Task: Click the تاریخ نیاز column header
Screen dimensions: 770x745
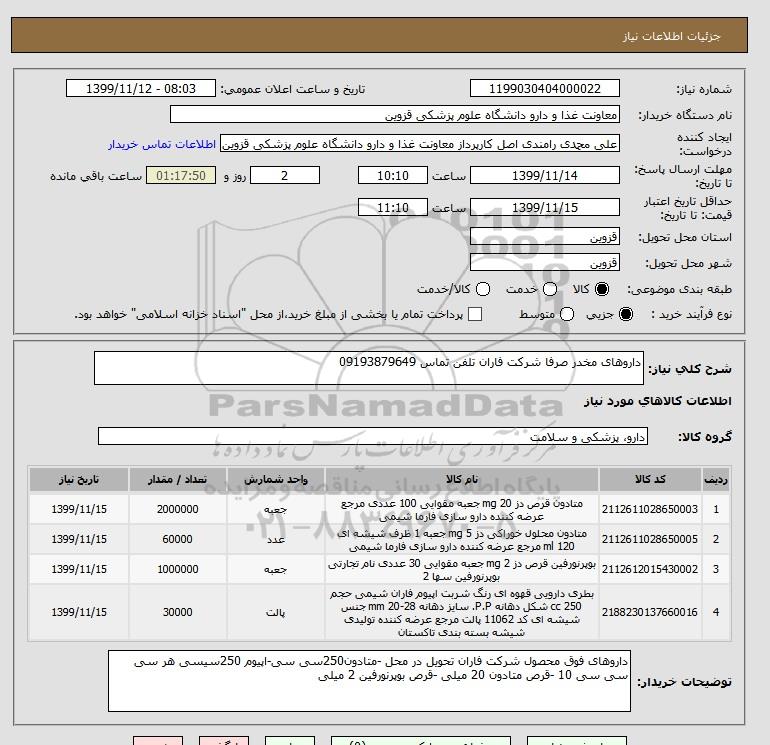Action: pyautogui.click(x=79, y=479)
